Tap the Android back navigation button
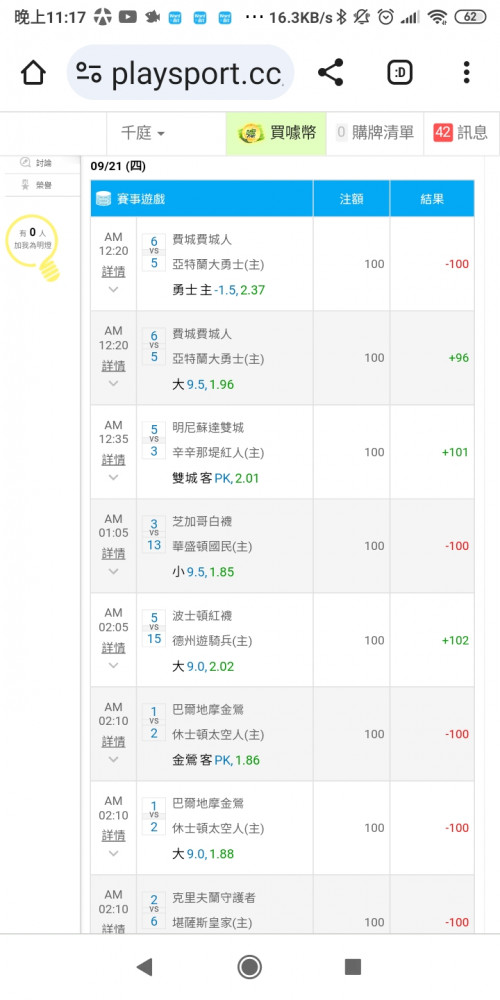Image resolution: width=500 pixels, height=1000 pixels. click(145, 967)
